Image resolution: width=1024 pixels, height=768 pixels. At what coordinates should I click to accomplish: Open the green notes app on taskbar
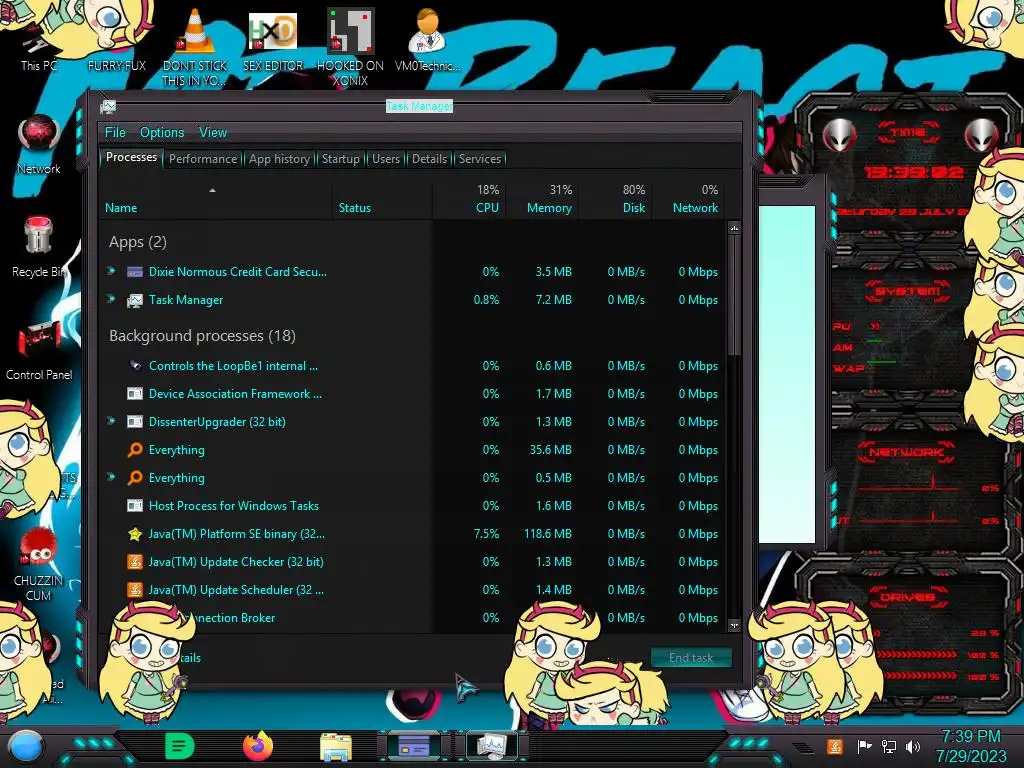click(180, 746)
